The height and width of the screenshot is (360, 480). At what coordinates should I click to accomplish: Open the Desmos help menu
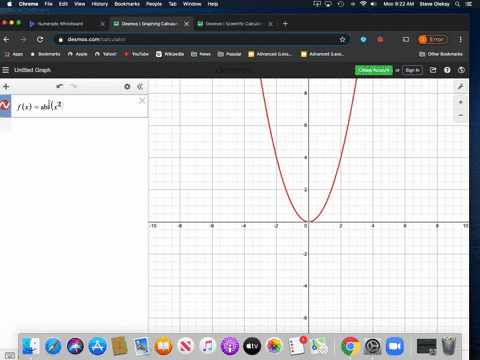coord(447,70)
